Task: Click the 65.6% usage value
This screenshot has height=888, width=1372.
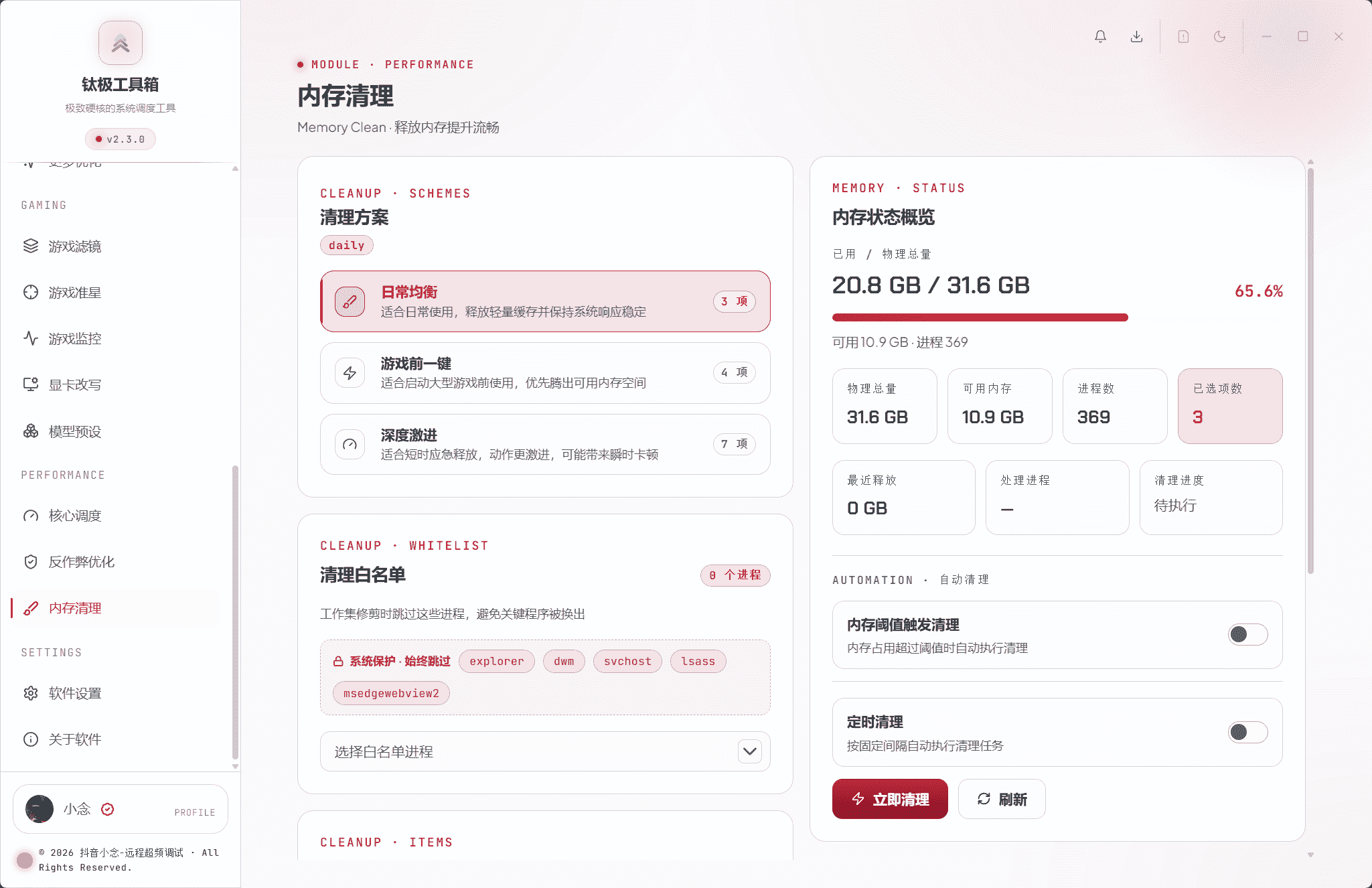Action: click(1259, 291)
